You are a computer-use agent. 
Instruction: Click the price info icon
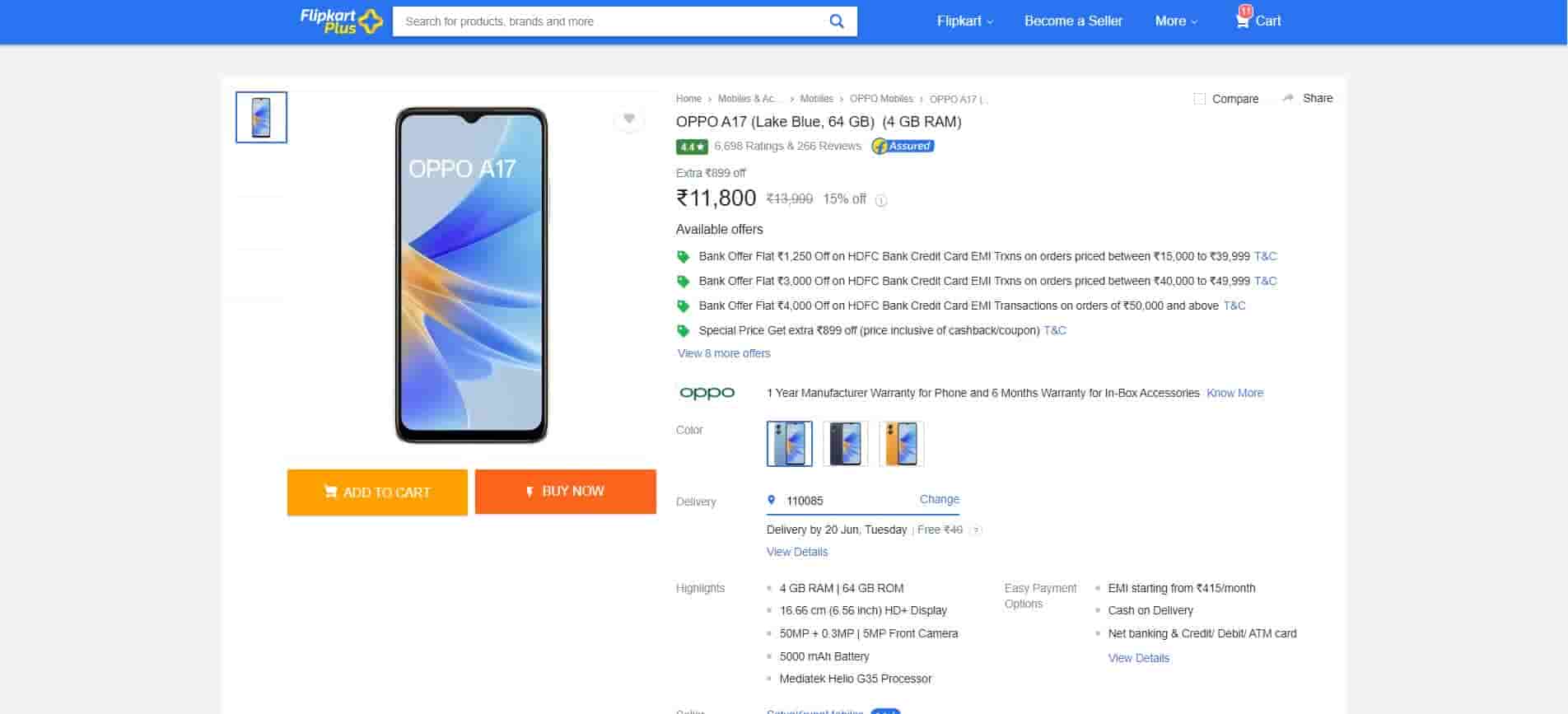tap(881, 200)
